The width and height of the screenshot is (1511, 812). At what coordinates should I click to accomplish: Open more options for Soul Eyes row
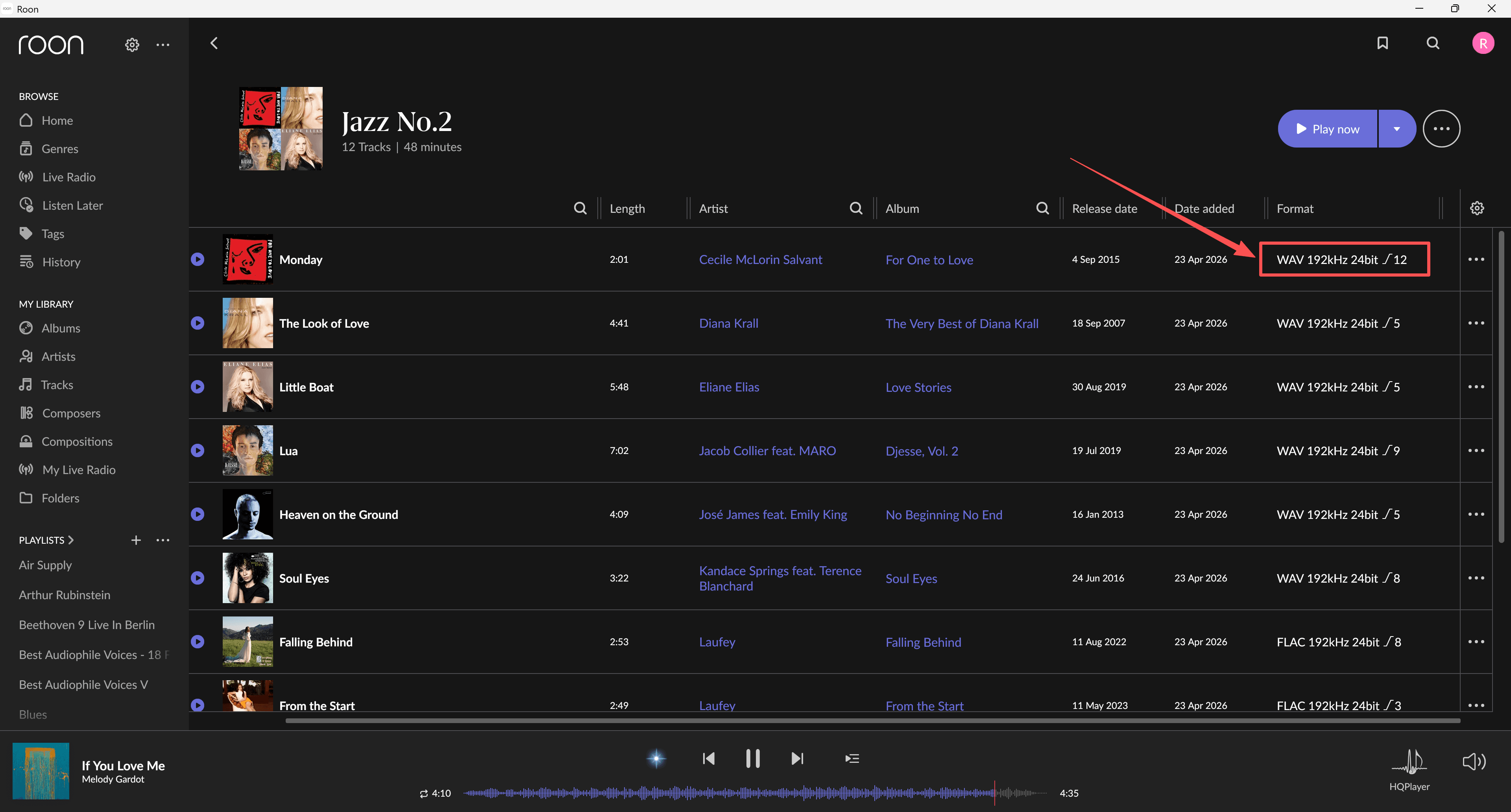1476,578
